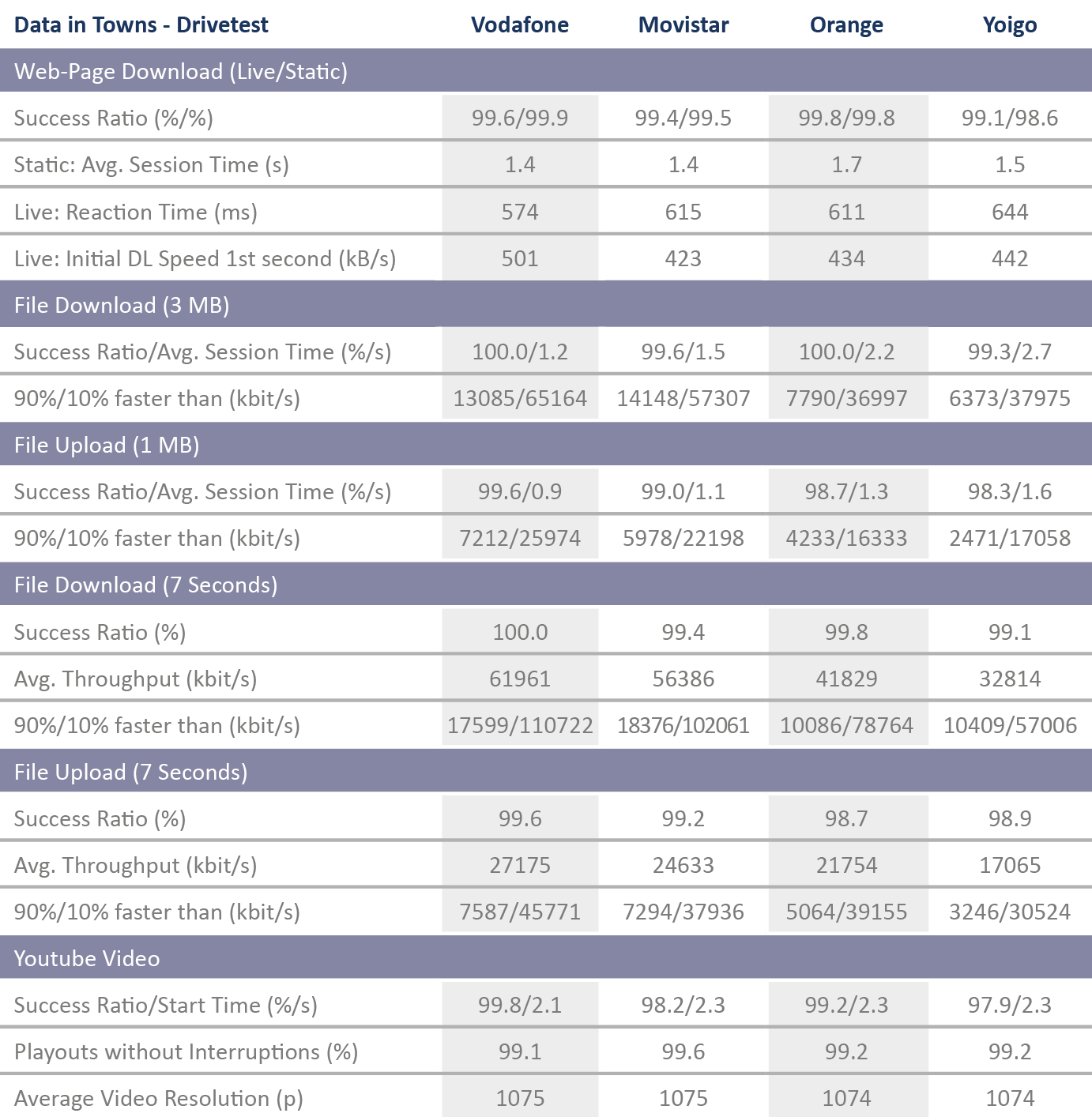Click Orange's 41829 avg throughput value
Image resolution: width=1092 pixels, height=1117 pixels.
point(846,679)
